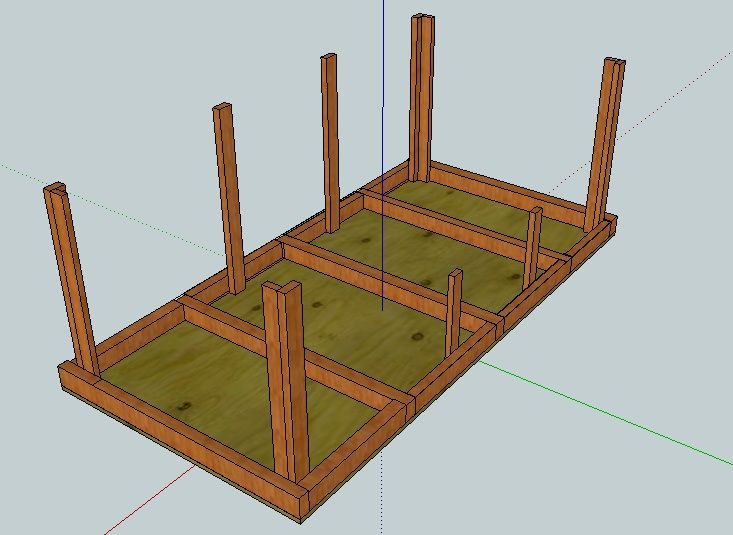Click the dotted red axis at upper right
The height and width of the screenshot is (535, 733).
(680, 92)
